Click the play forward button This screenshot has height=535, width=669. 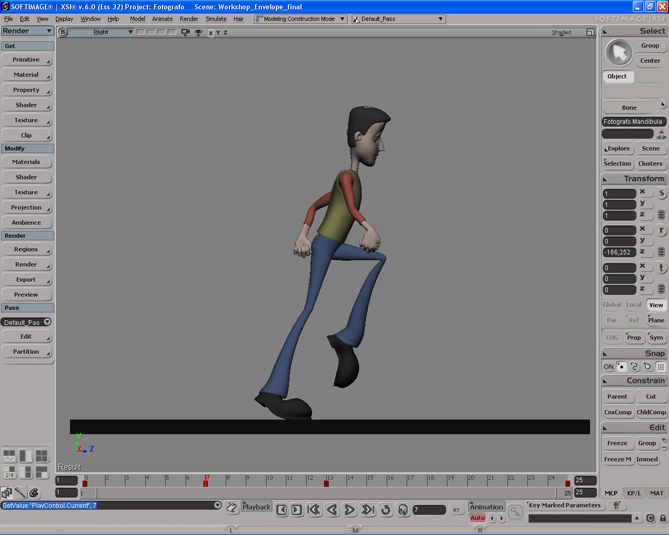(x=350, y=510)
